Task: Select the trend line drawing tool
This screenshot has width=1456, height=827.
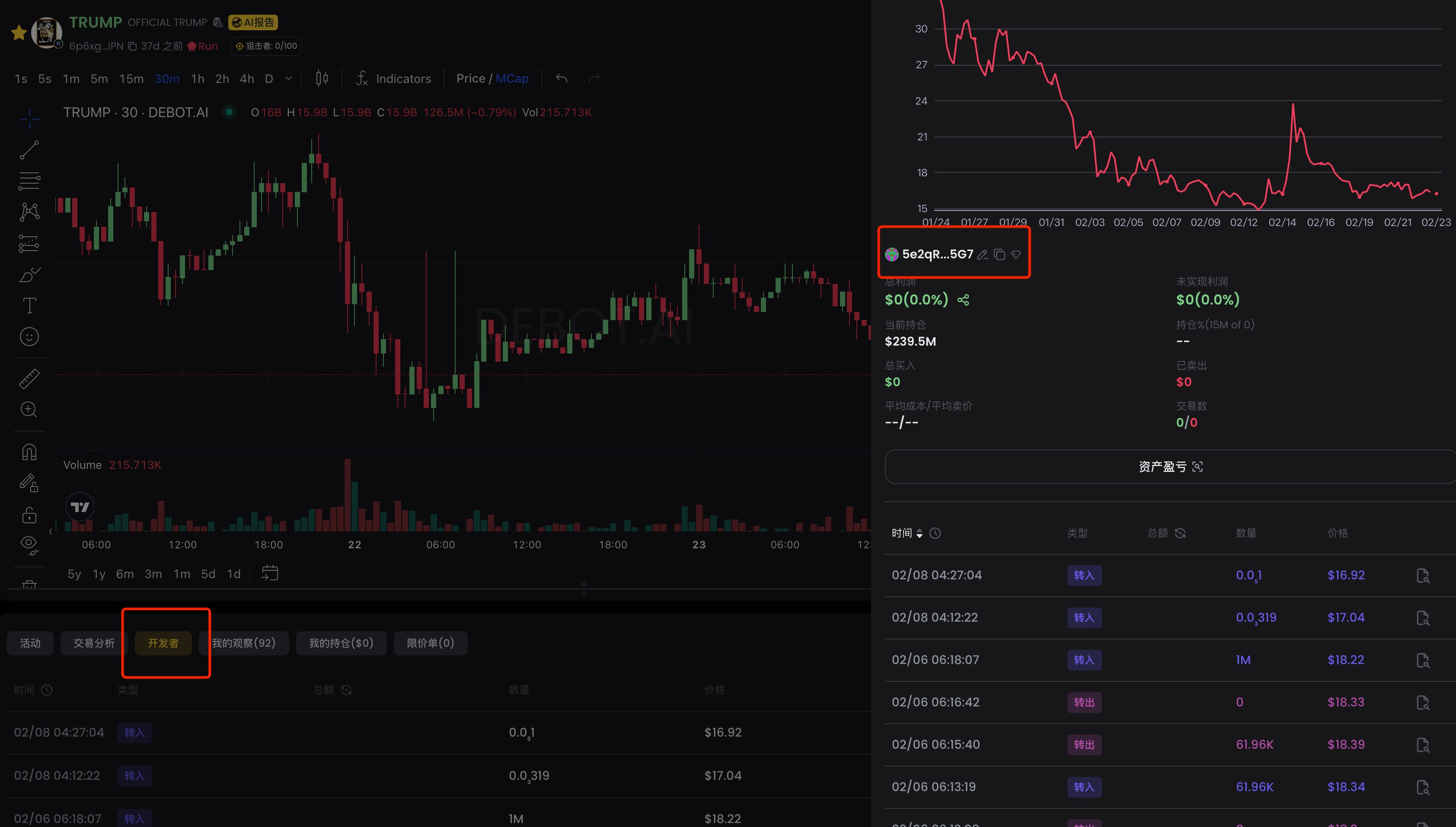Action: pyautogui.click(x=29, y=150)
